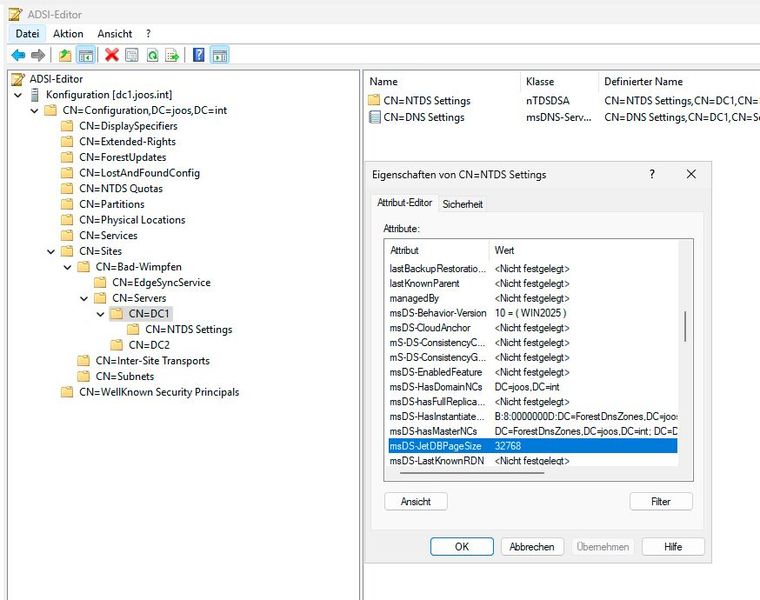This screenshot has height=600, width=760.
Task: Open the ? help menu
Action: (x=148, y=33)
